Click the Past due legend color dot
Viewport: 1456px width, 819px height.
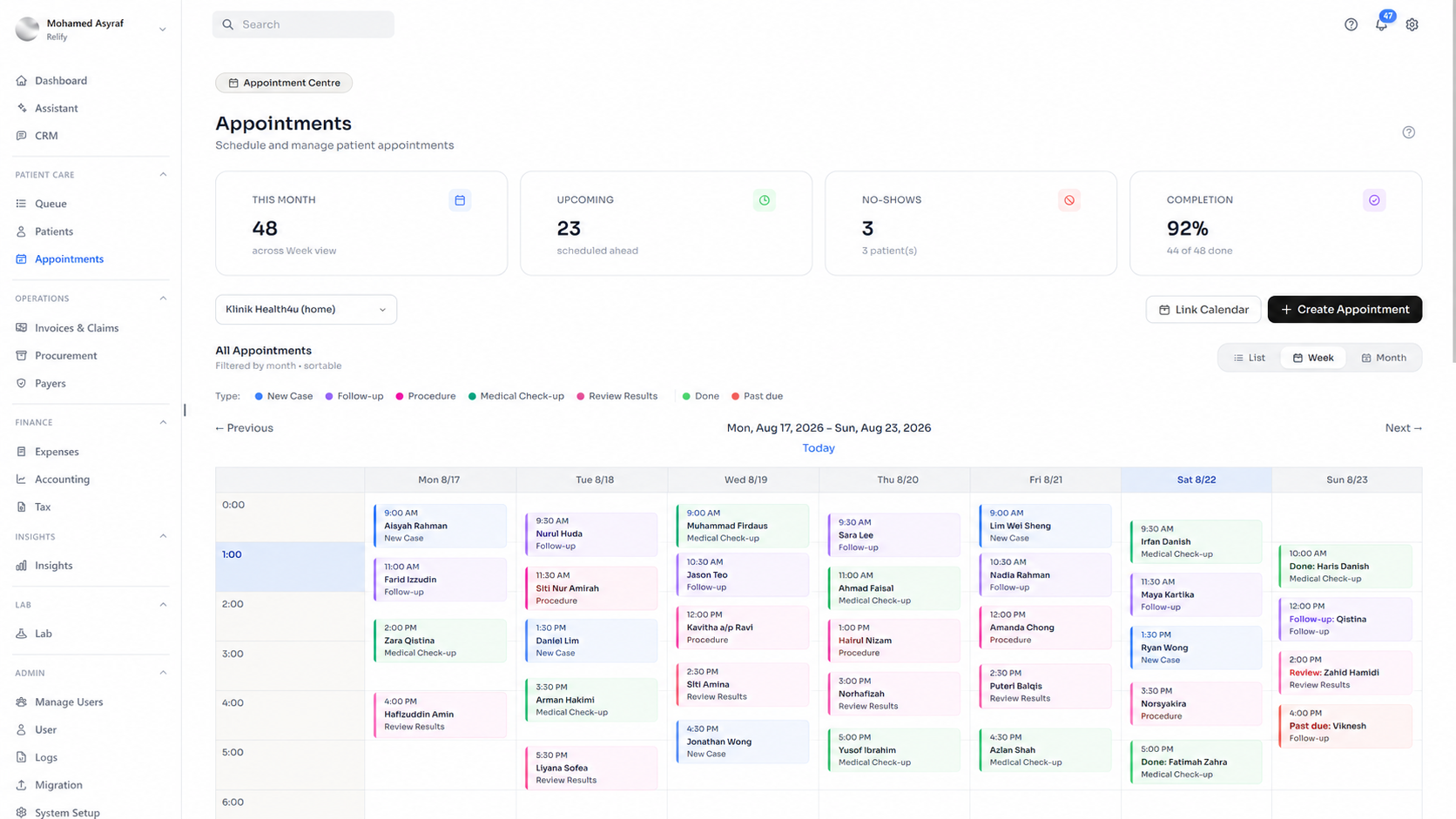(x=735, y=396)
